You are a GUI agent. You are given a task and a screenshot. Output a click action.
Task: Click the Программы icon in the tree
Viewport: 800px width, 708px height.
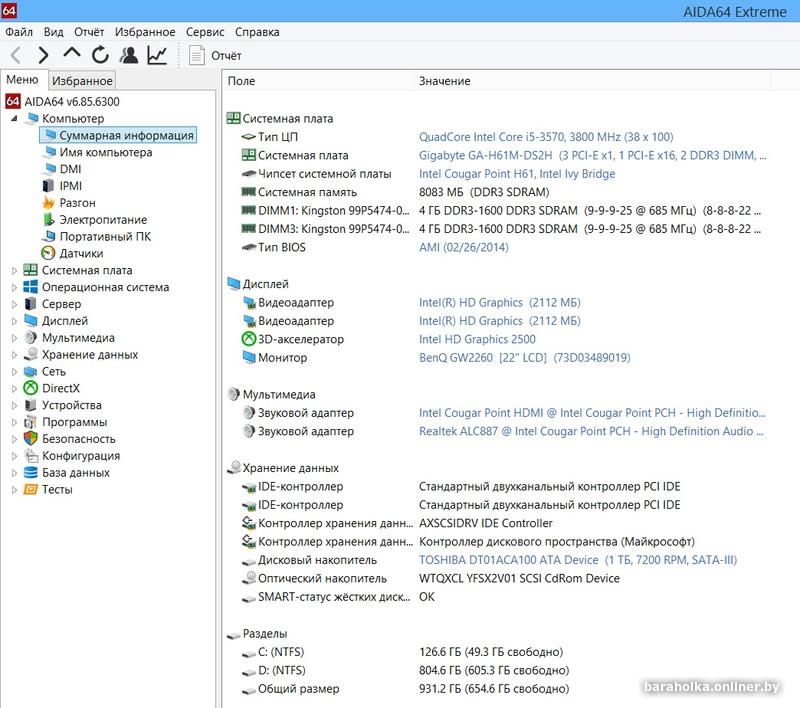click(31, 422)
